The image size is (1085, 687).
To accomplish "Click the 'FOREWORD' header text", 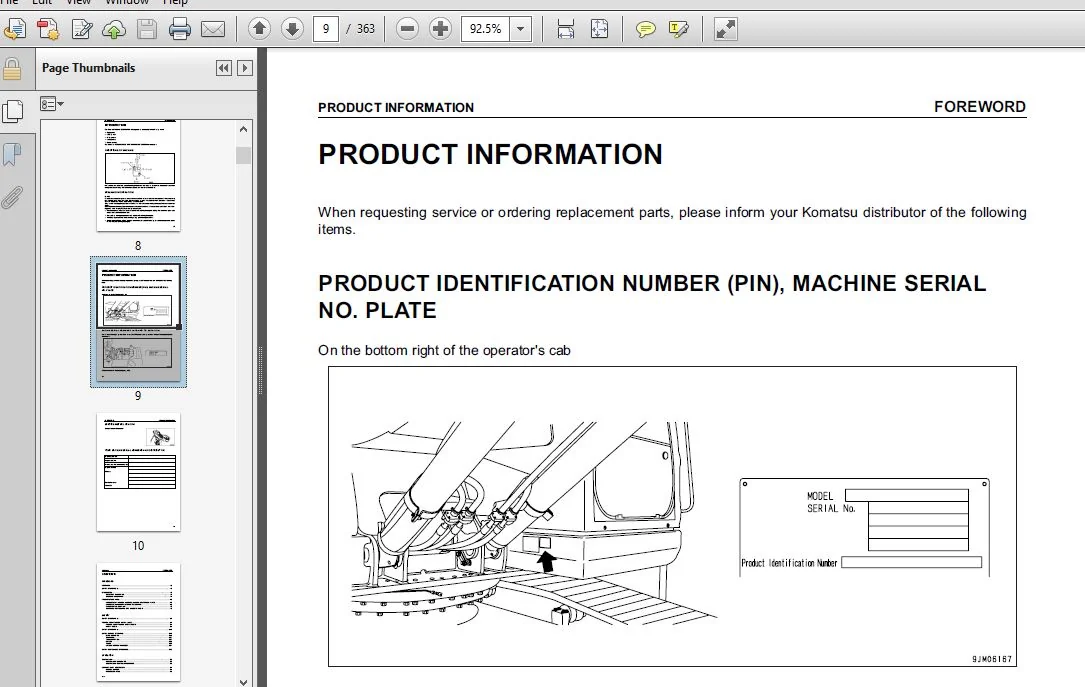I will tap(980, 107).
